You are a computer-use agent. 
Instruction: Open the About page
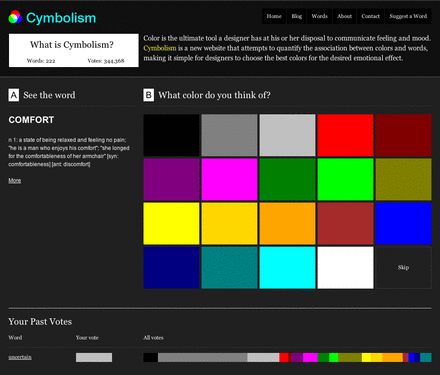[x=344, y=16]
